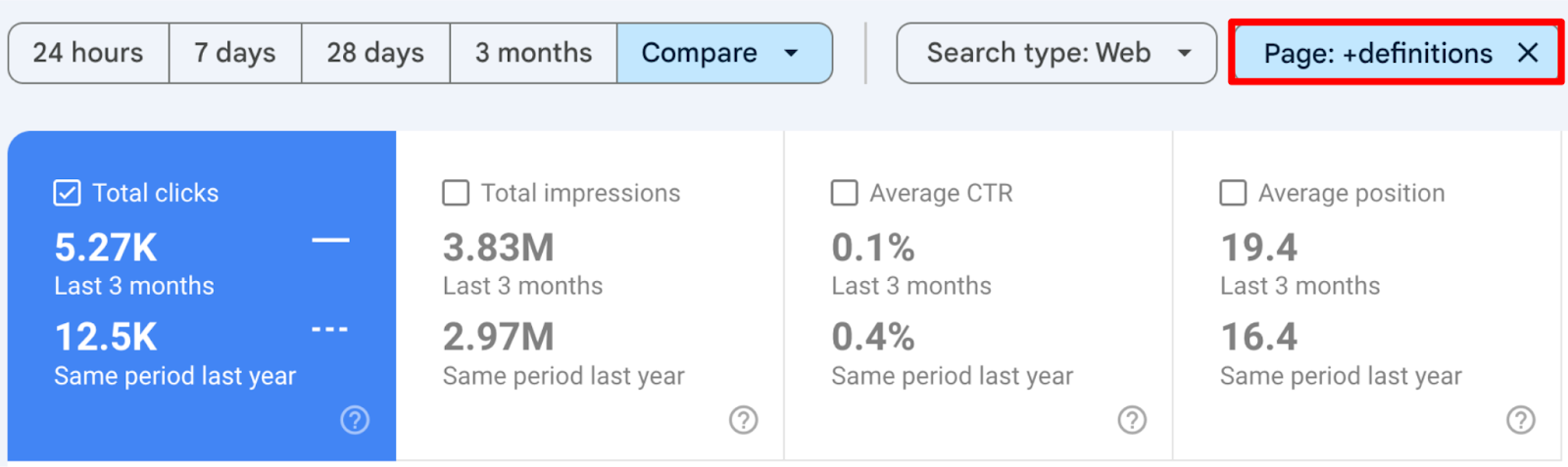Screen dimensions: 1568x467
Task: Switch to the 7 days range
Action: pyautogui.click(x=235, y=53)
